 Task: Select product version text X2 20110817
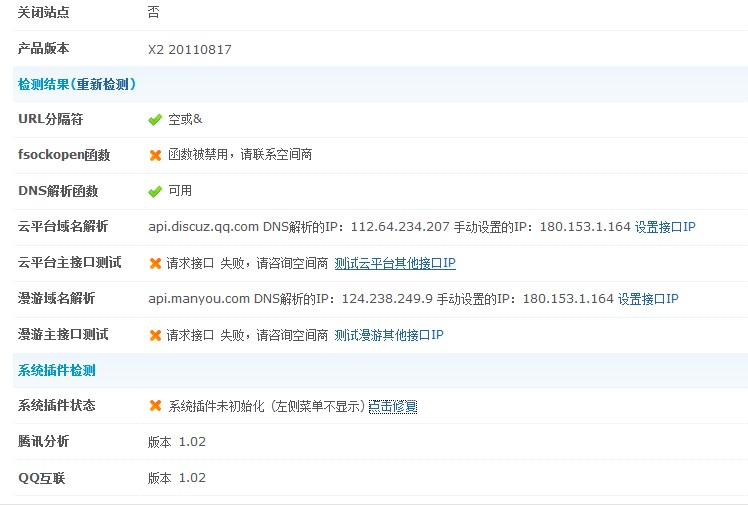190,50
